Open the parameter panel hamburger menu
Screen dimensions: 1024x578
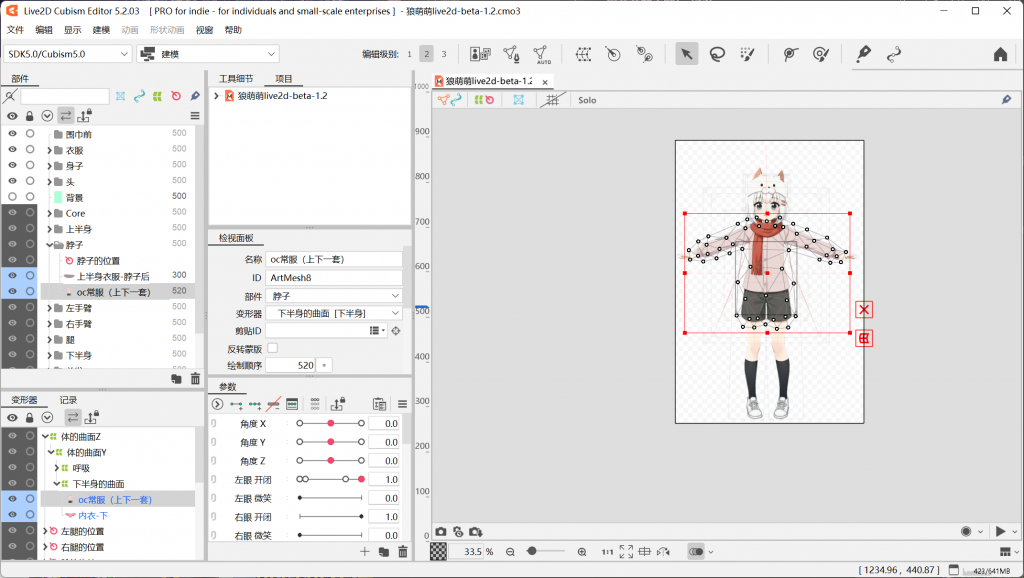point(402,404)
